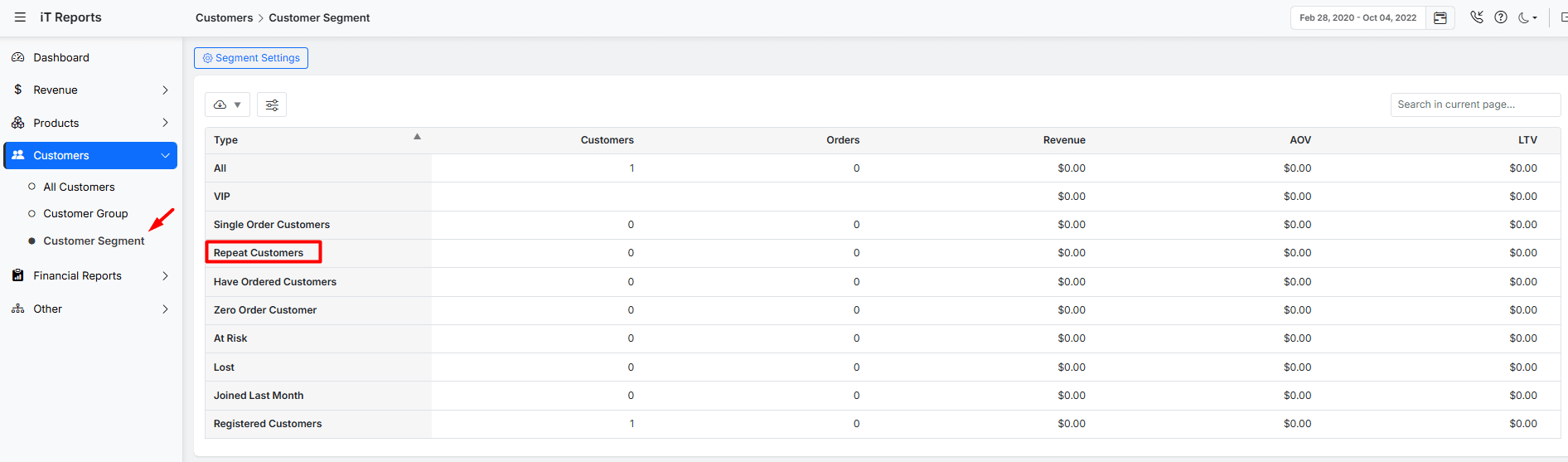Click Revenue value in Joined Last Month row
This screenshot has height=462, width=1568.
click(x=1072, y=396)
